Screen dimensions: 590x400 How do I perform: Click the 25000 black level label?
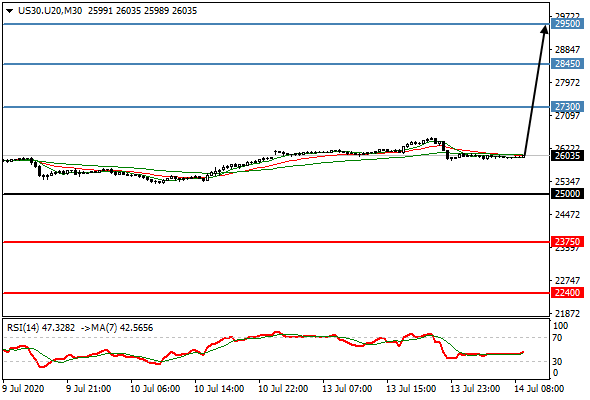point(567,194)
